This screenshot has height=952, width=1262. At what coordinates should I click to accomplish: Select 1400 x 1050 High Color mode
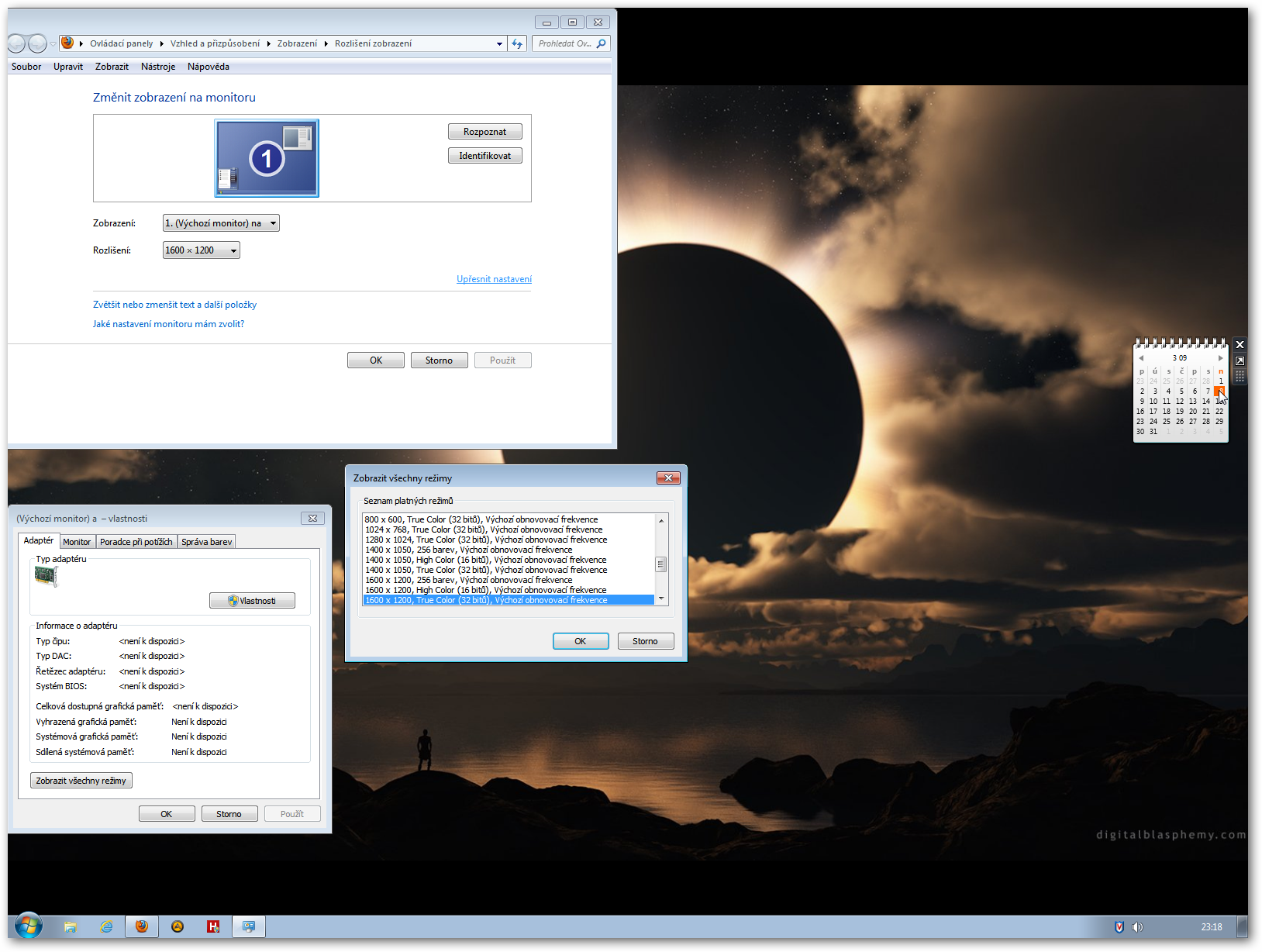pos(509,560)
